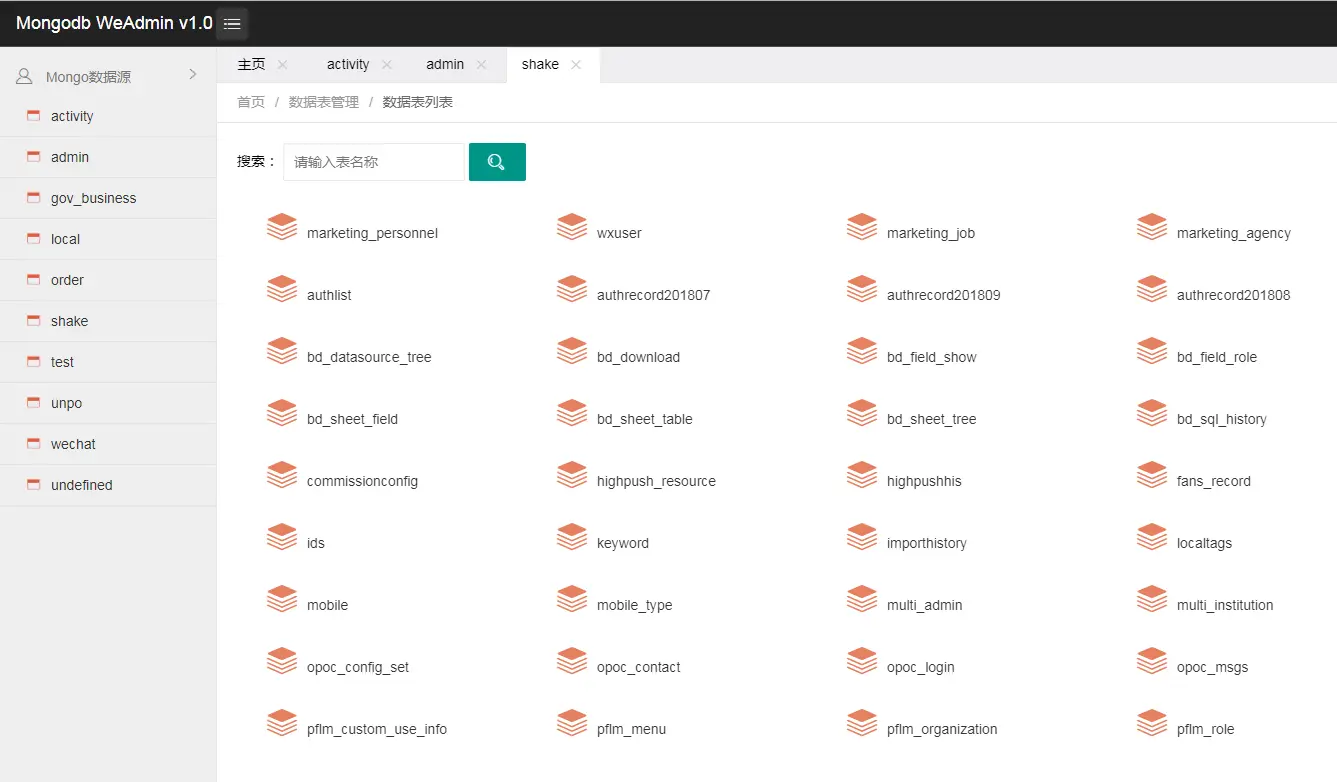Click the wechat database icon in sidebar
Screen dimensions: 1337x782
click(33, 443)
